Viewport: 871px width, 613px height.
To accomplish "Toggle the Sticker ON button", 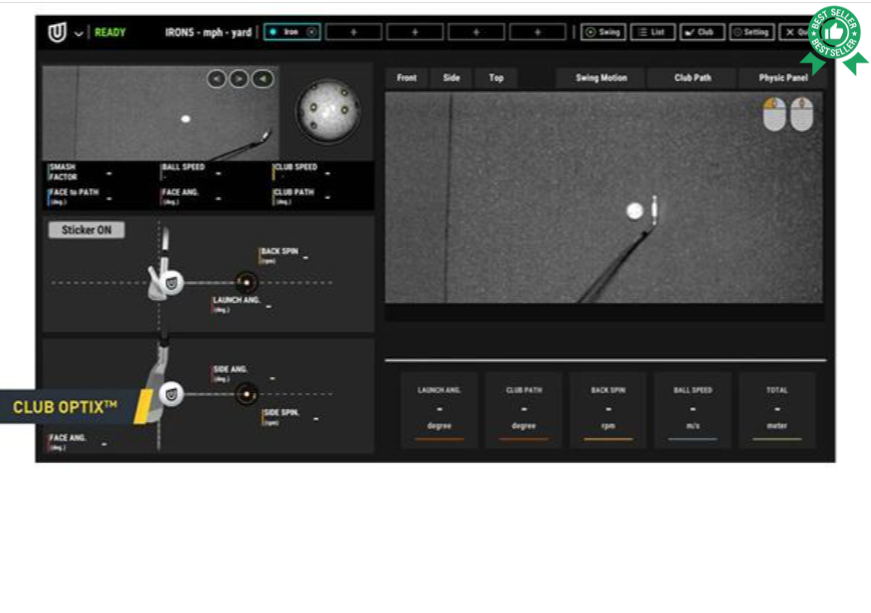I will point(87,230).
